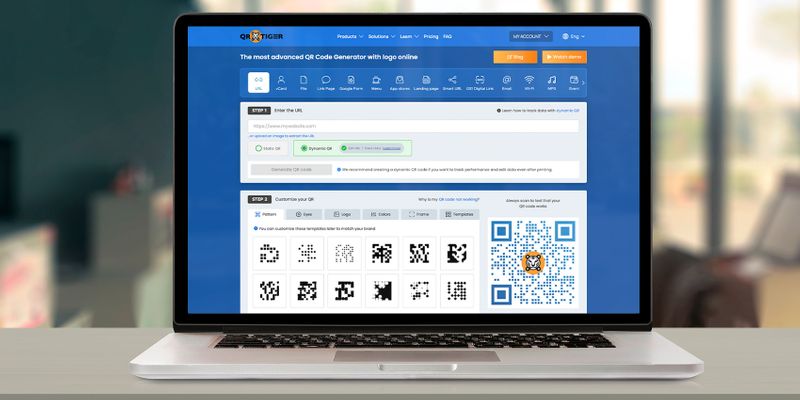
Task: Open the QR code not working link
Action: point(459,199)
